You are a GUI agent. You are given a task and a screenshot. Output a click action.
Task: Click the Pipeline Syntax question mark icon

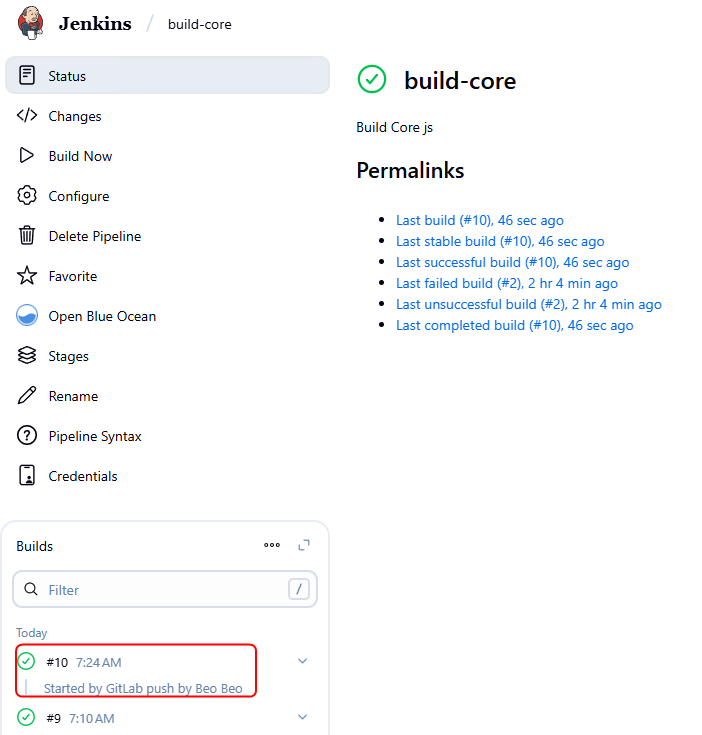pyautogui.click(x=27, y=436)
